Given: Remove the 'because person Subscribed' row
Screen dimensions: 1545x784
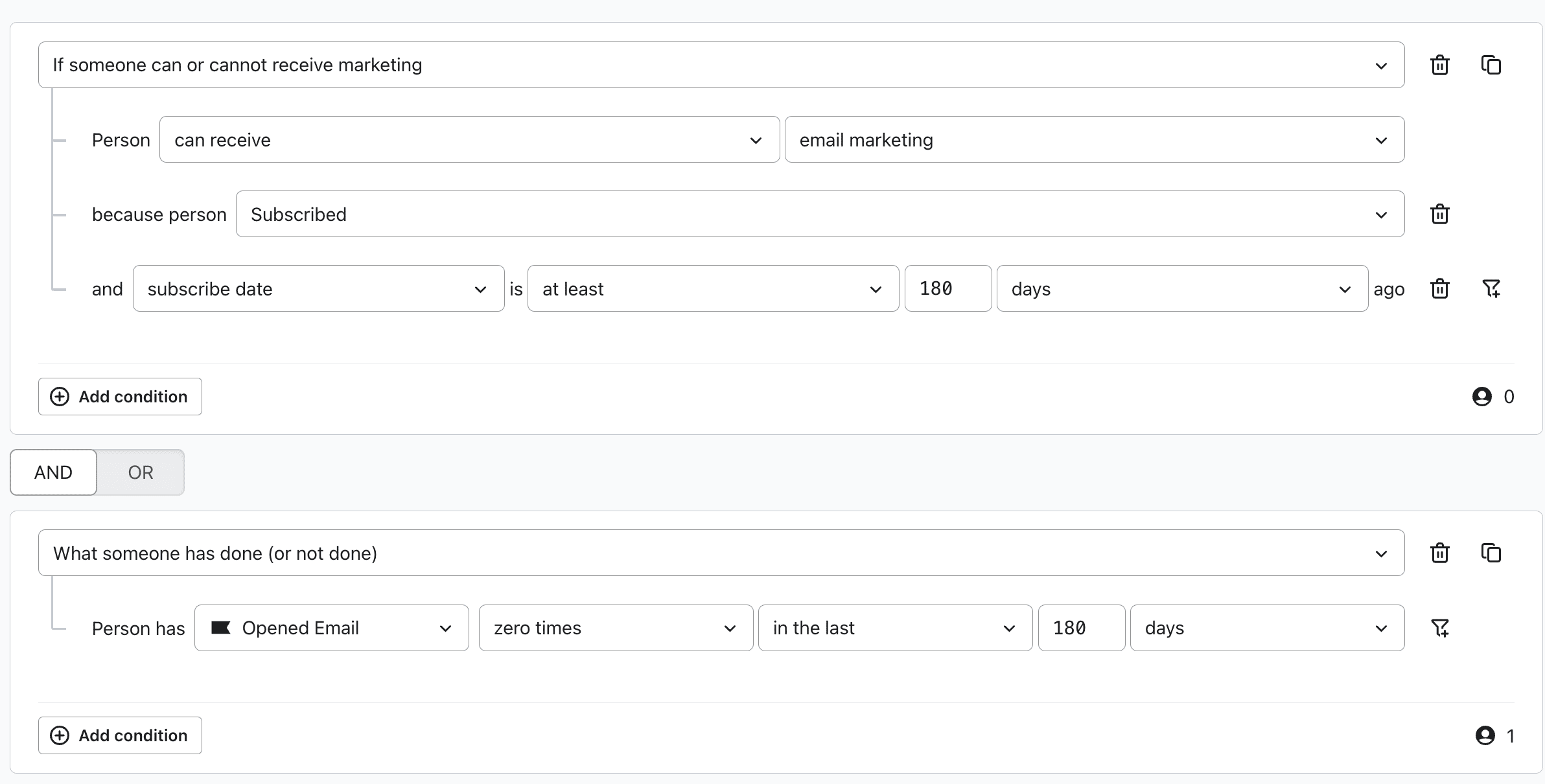Looking at the screenshot, I should click(1439, 214).
